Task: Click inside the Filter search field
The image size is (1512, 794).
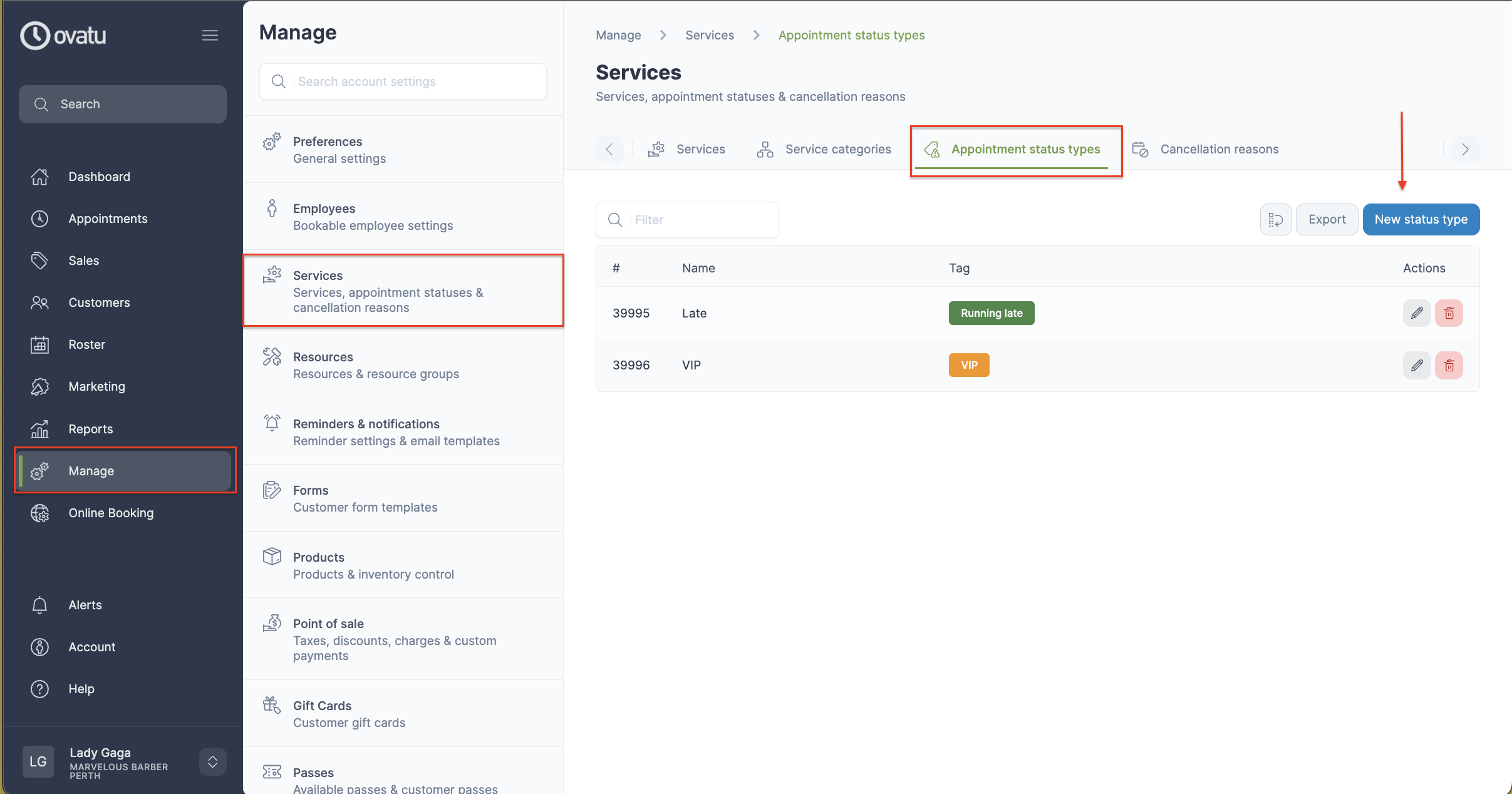Action: tap(687, 220)
